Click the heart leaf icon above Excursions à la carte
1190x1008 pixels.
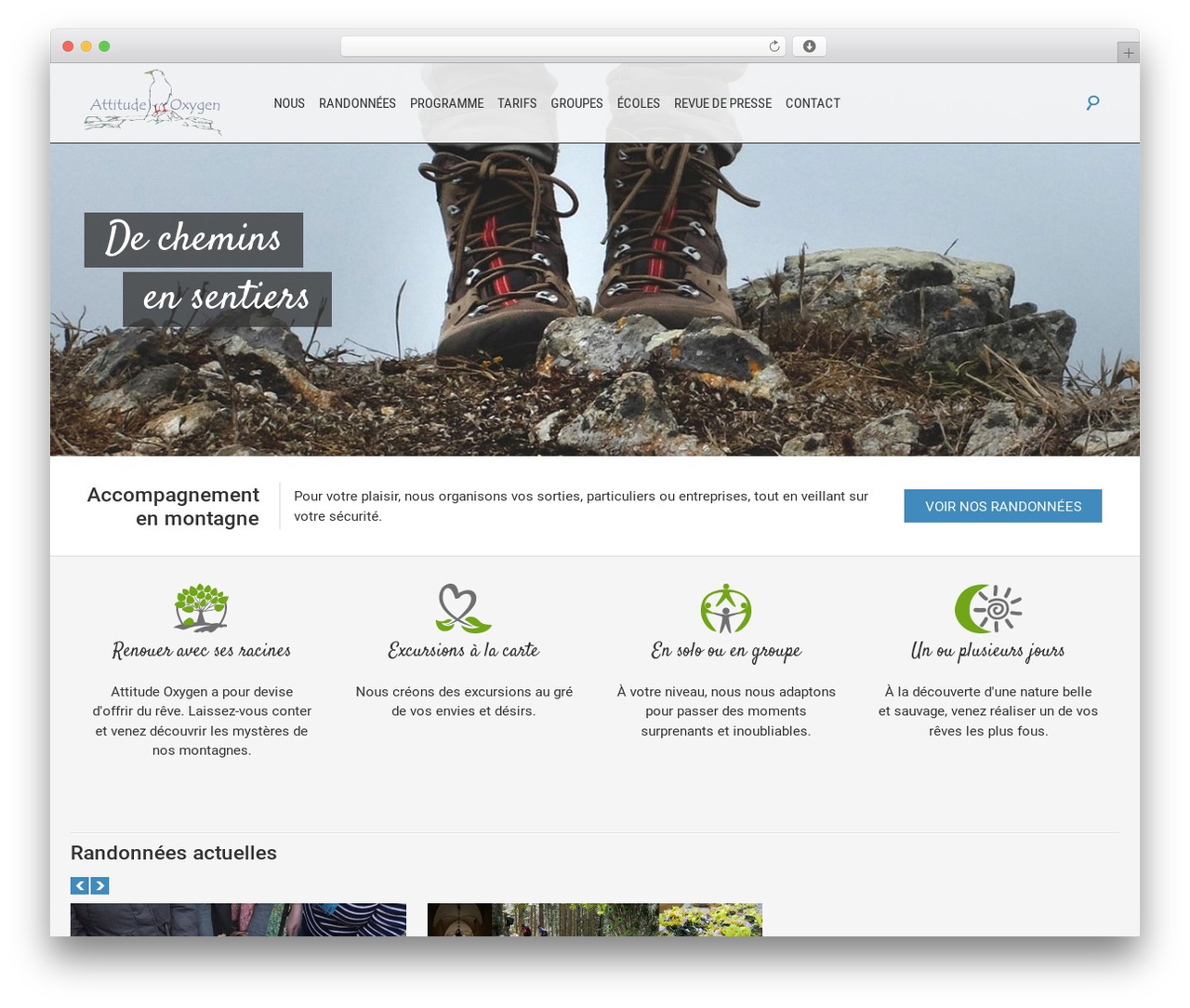[x=463, y=608]
